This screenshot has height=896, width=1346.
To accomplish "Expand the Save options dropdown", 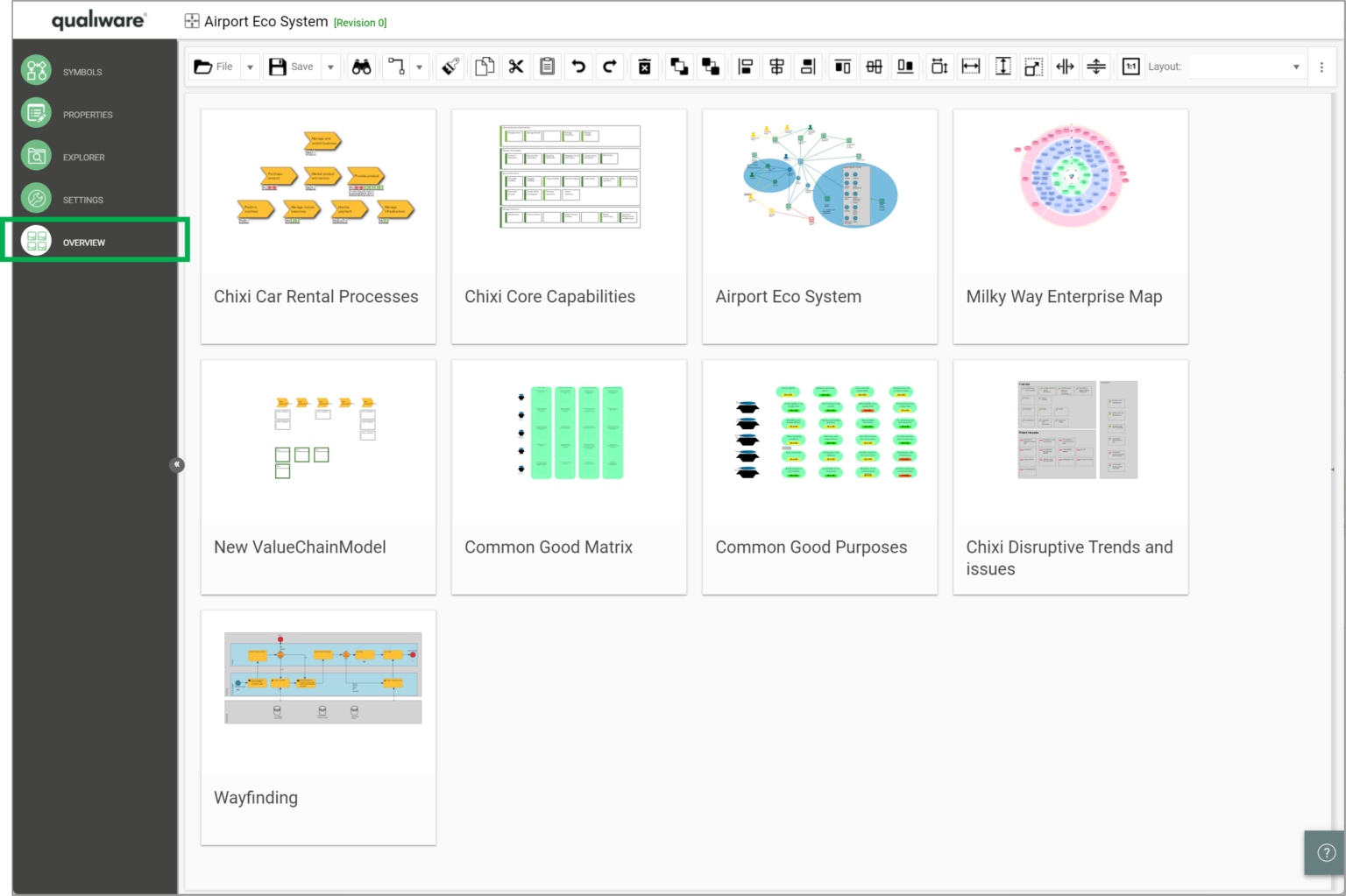I will [330, 66].
